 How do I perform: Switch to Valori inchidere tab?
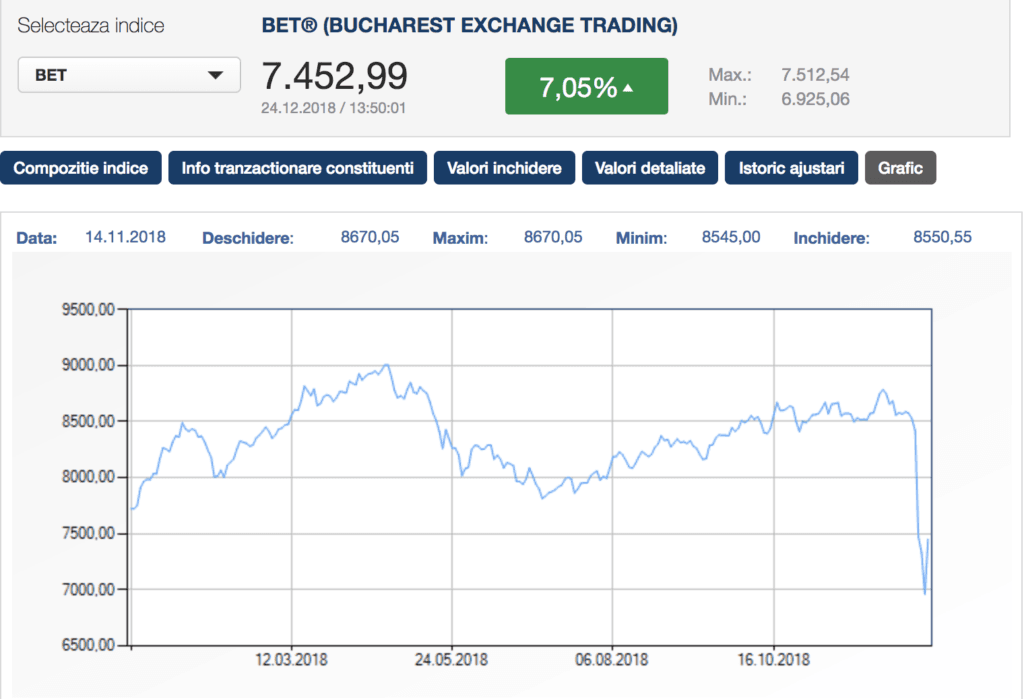[504, 168]
